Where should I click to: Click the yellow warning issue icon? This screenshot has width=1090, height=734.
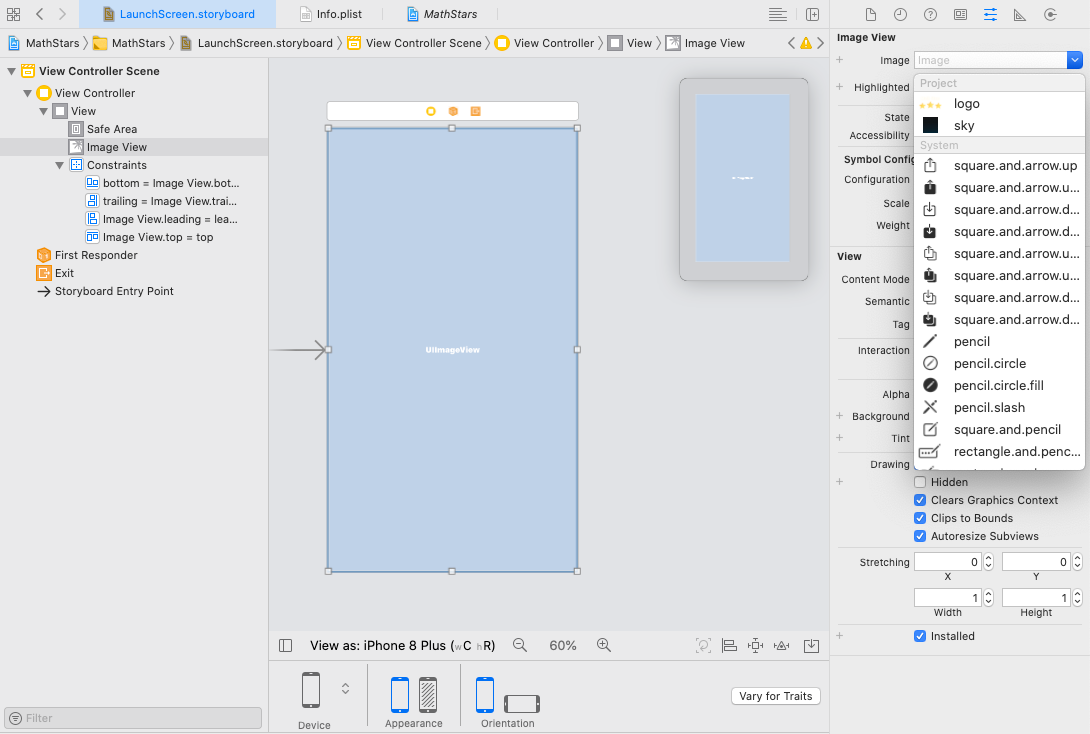point(806,43)
